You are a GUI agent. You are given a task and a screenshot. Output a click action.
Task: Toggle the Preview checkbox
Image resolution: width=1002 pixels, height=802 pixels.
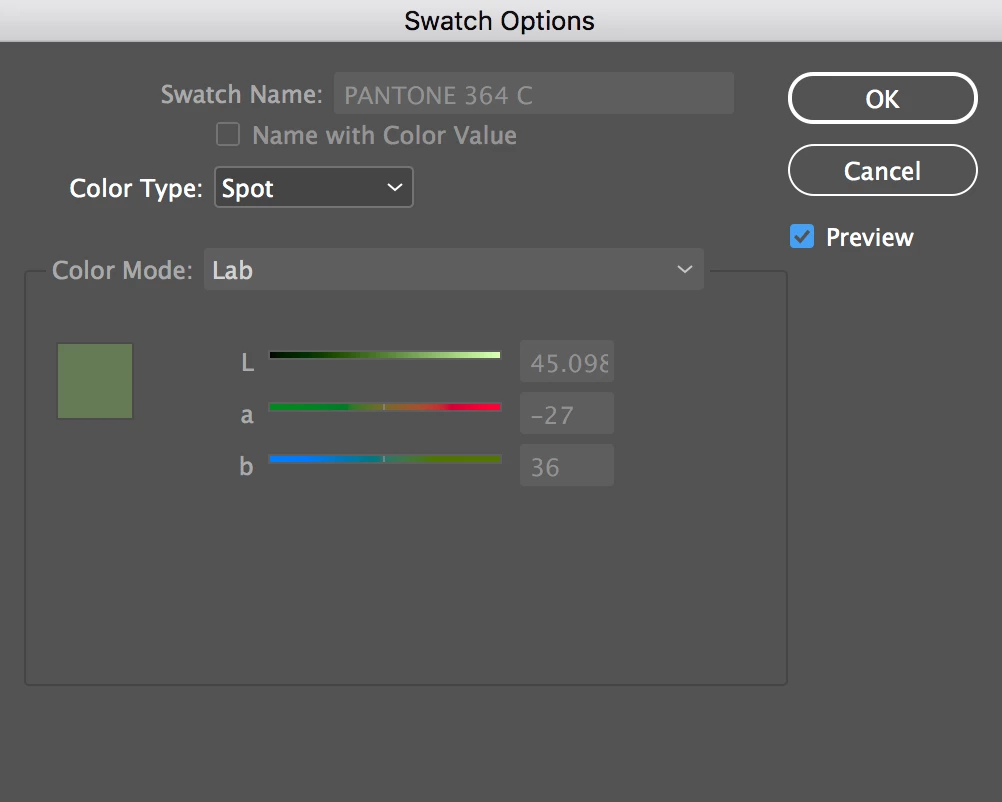tap(801, 237)
